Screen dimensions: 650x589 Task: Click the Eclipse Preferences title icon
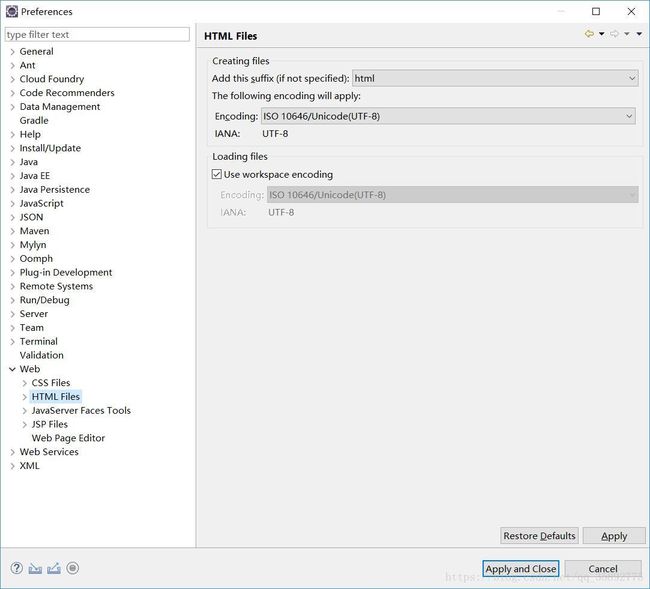tap(12, 12)
